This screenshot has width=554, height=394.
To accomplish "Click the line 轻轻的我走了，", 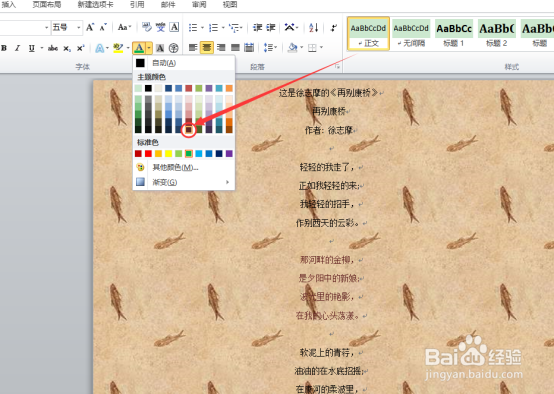I will click(x=327, y=167).
